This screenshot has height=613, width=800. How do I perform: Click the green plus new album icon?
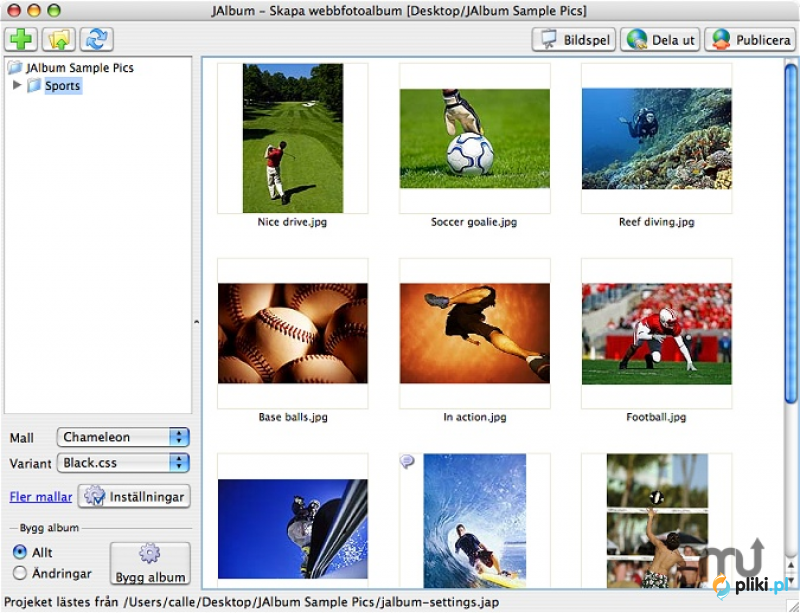click(x=21, y=39)
